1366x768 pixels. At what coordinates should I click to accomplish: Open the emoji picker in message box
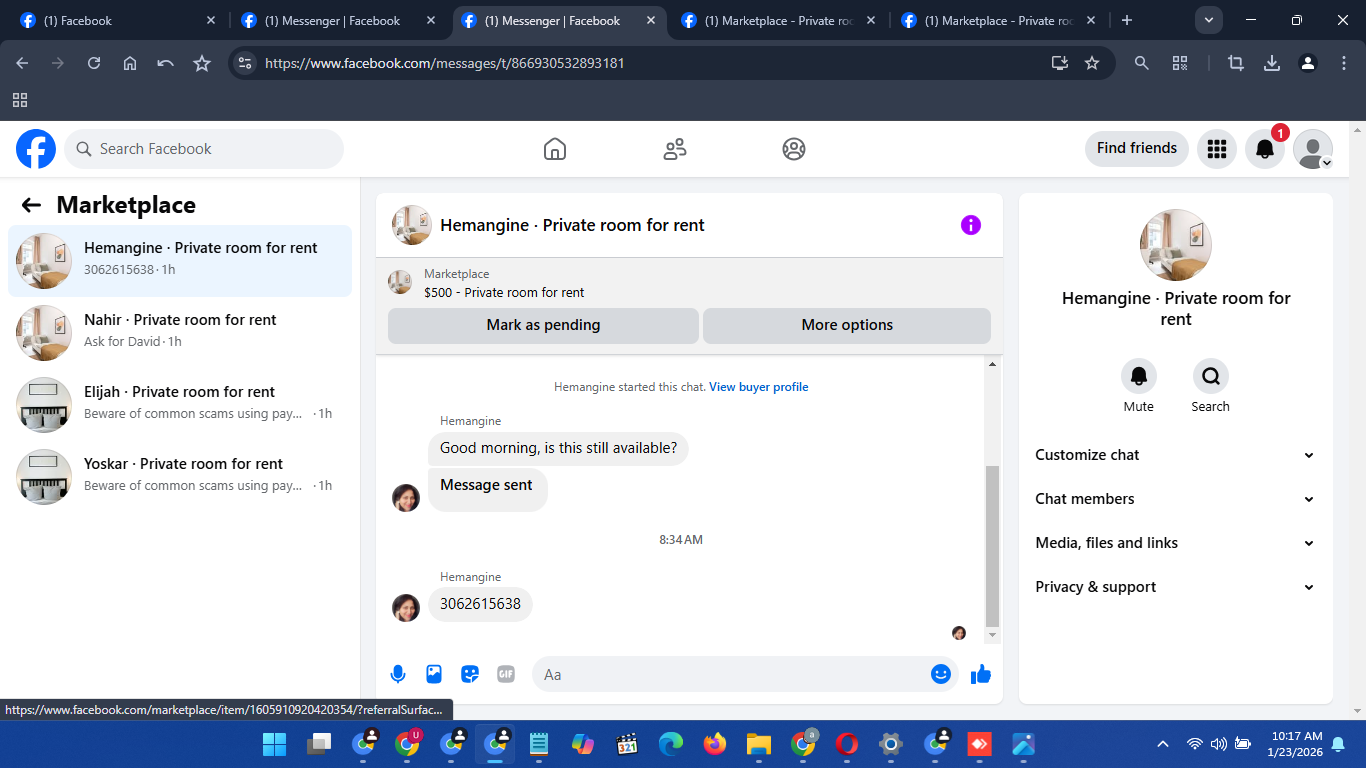coord(940,674)
